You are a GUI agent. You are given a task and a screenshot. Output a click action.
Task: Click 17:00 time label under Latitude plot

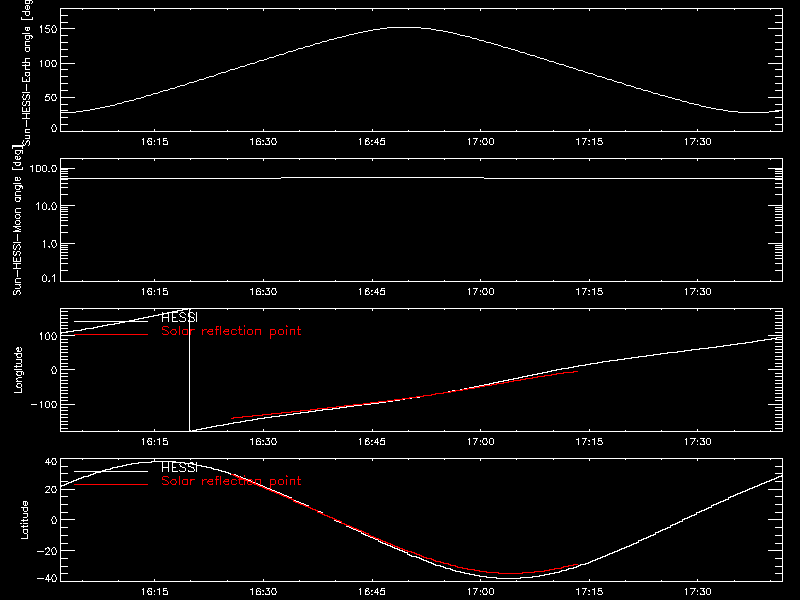[481, 591]
